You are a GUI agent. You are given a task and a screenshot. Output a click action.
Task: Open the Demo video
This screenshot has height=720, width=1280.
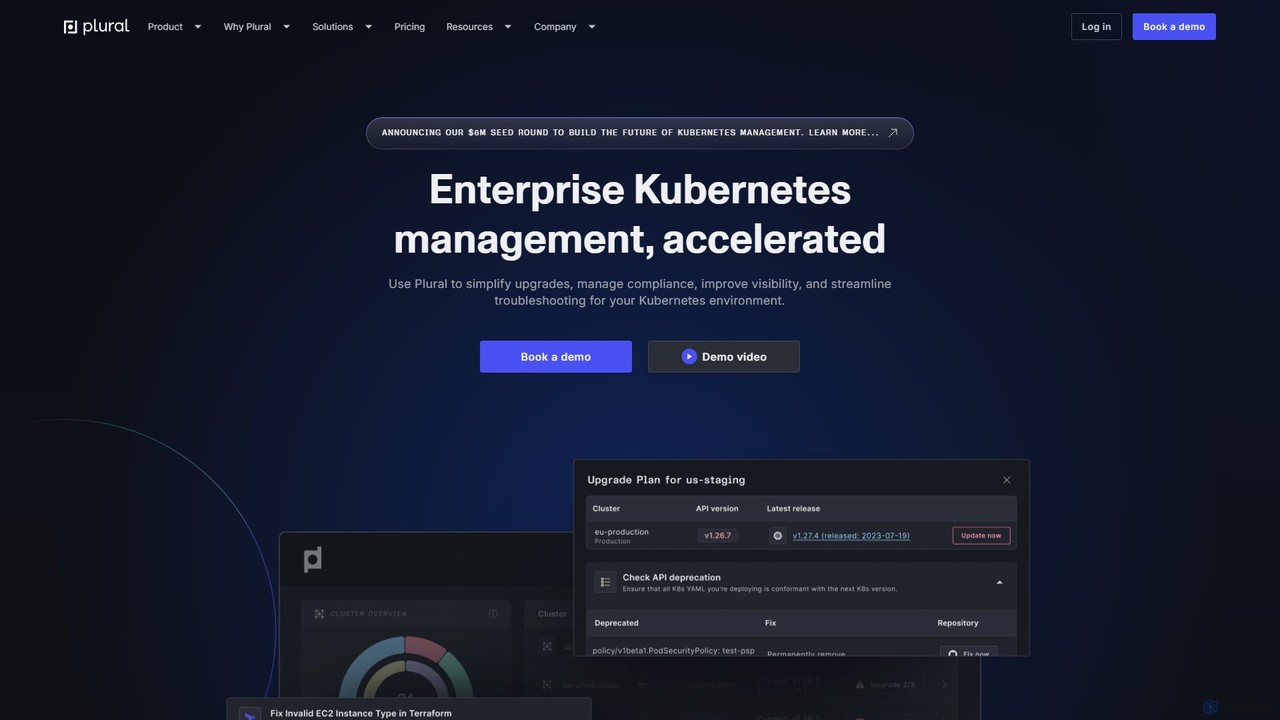click(724, 357)
